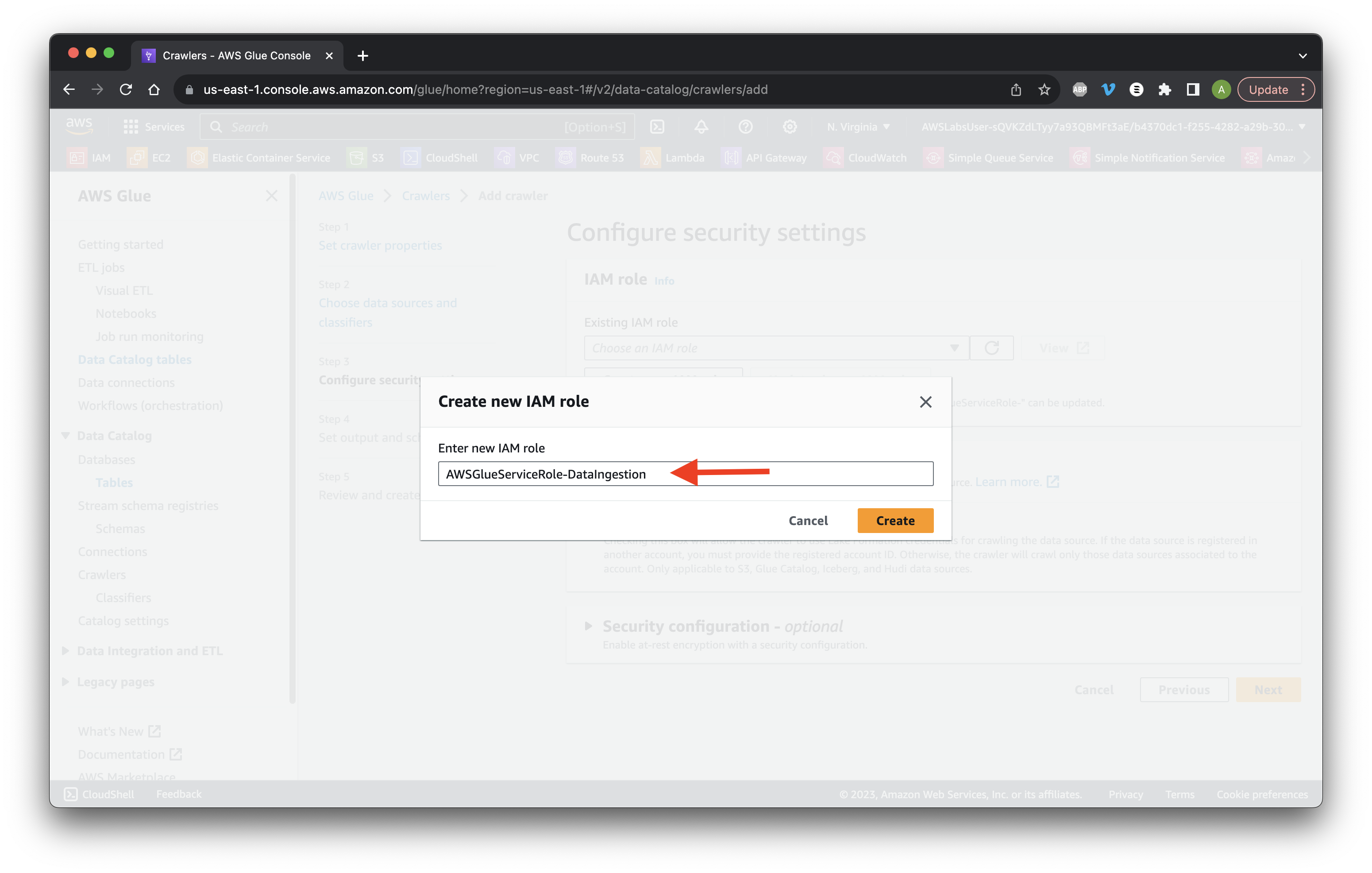Screen dimensions: 1372x873
Task: Open the Services grid menu
Action: (x=154, y=127)
